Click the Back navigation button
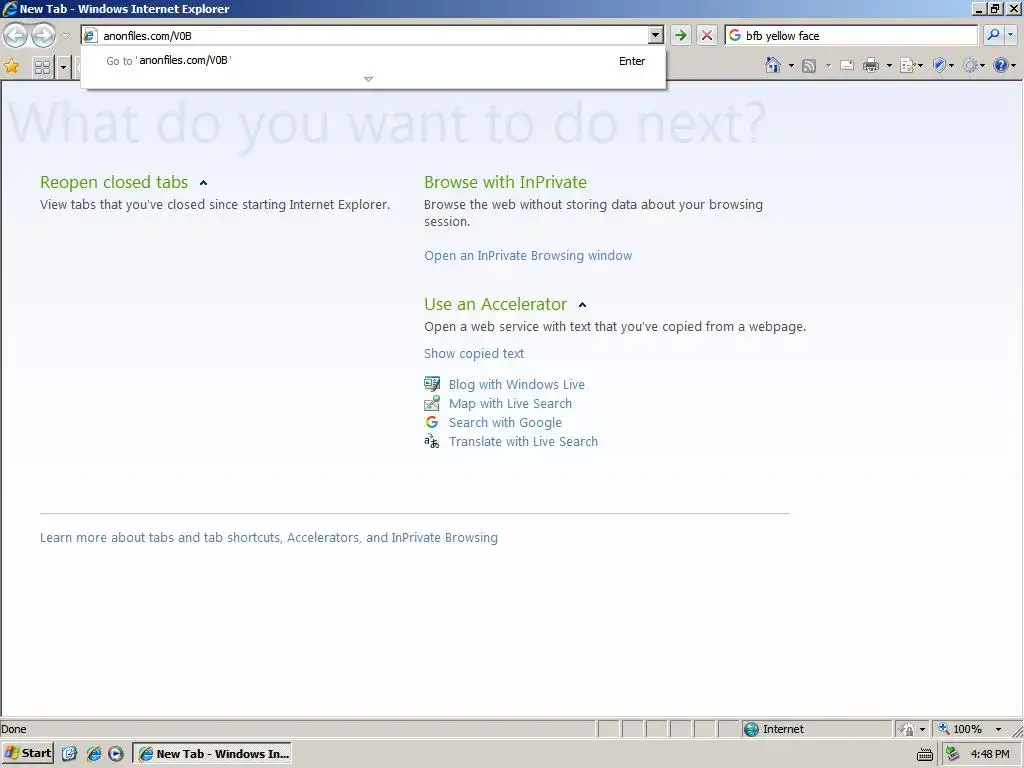Viewport: 1024px width, 768px height. (16, 35)
